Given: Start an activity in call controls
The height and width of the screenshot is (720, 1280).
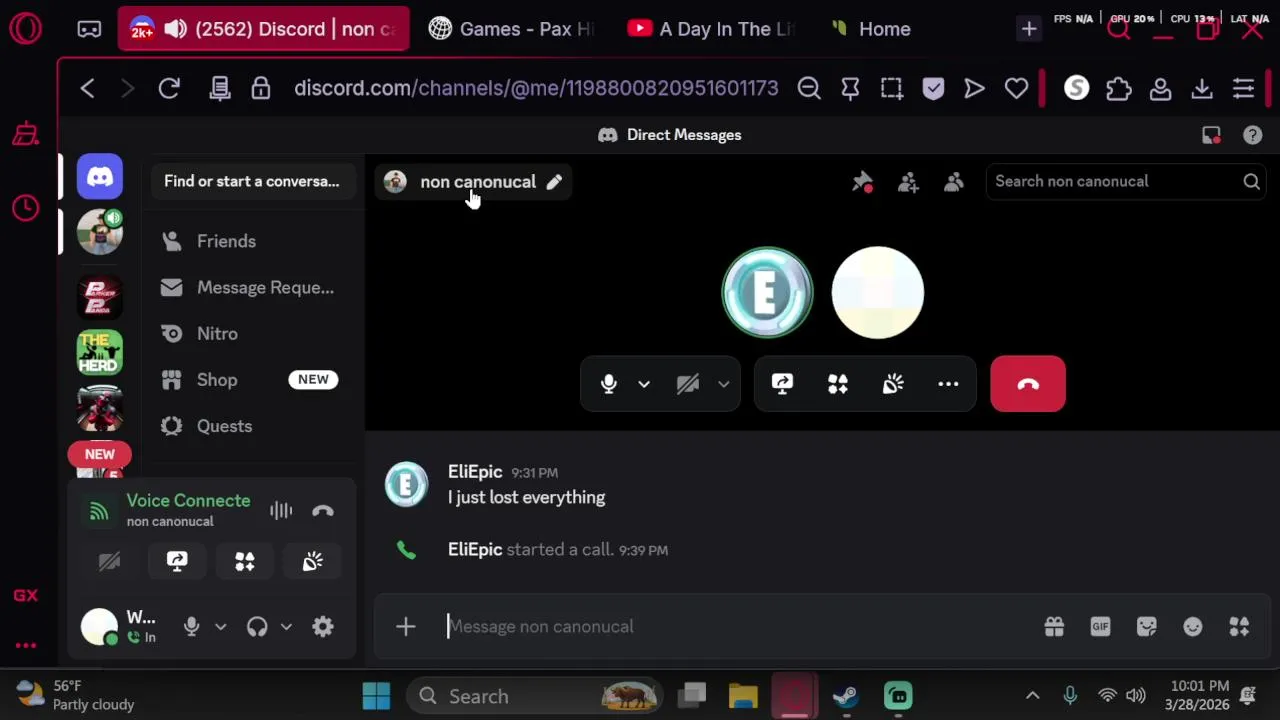Looking at the screenshot, I should [838, 384].
